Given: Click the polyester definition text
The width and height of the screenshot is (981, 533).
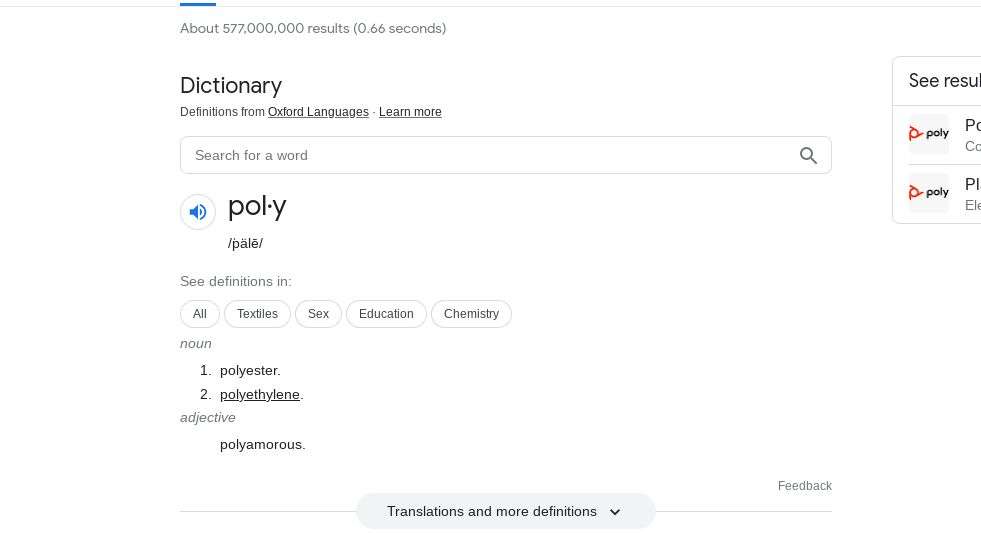Looking at the screenshot, I should (x=250, y=370).
